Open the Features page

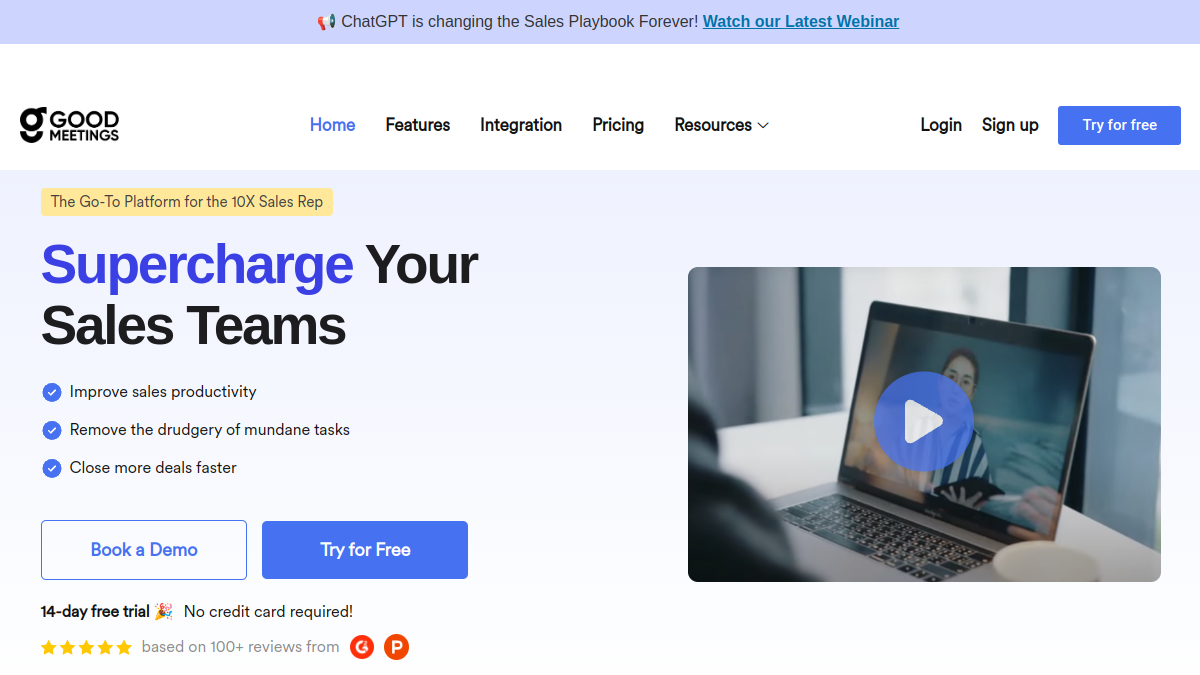(418, 125)
